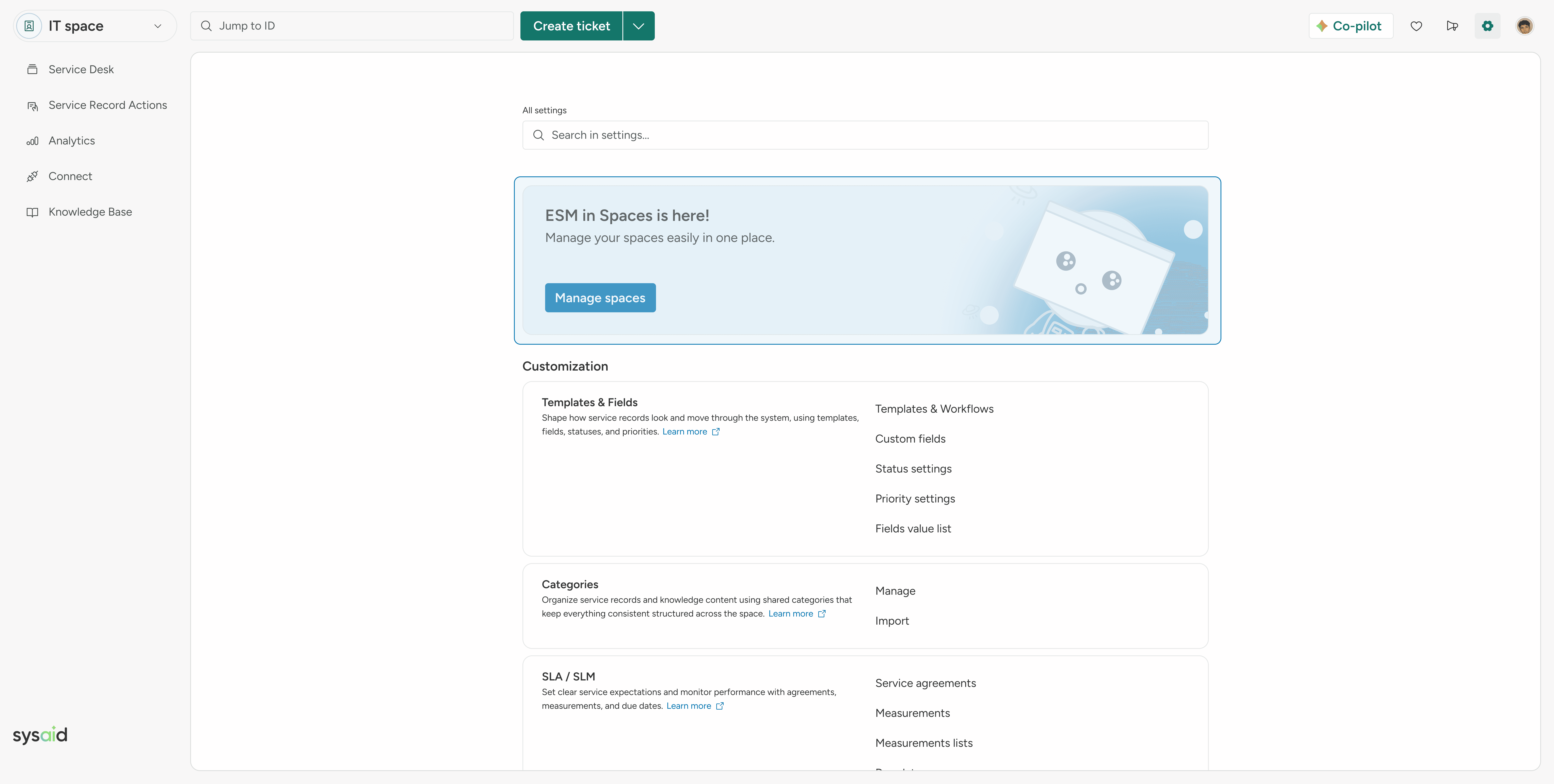Image resolution: width=1554 pixels, height=784 pixels.
Task: Open Service Record Actions menu item
Action: 107,105
